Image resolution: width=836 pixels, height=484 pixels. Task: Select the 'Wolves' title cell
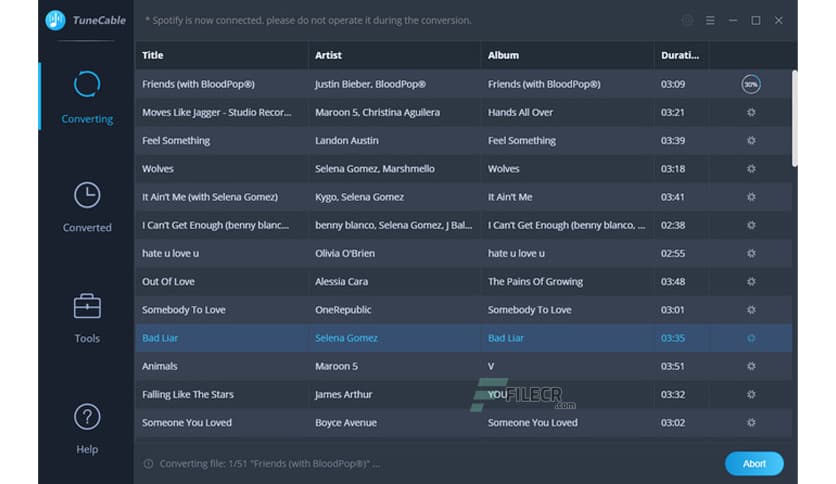(x=157, y=169)
